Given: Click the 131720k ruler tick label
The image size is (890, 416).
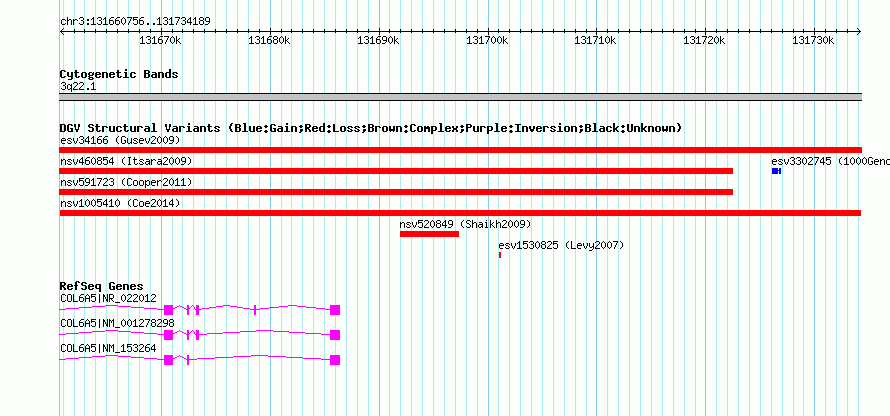Looking at the screenshot, I should pos(704,40).
